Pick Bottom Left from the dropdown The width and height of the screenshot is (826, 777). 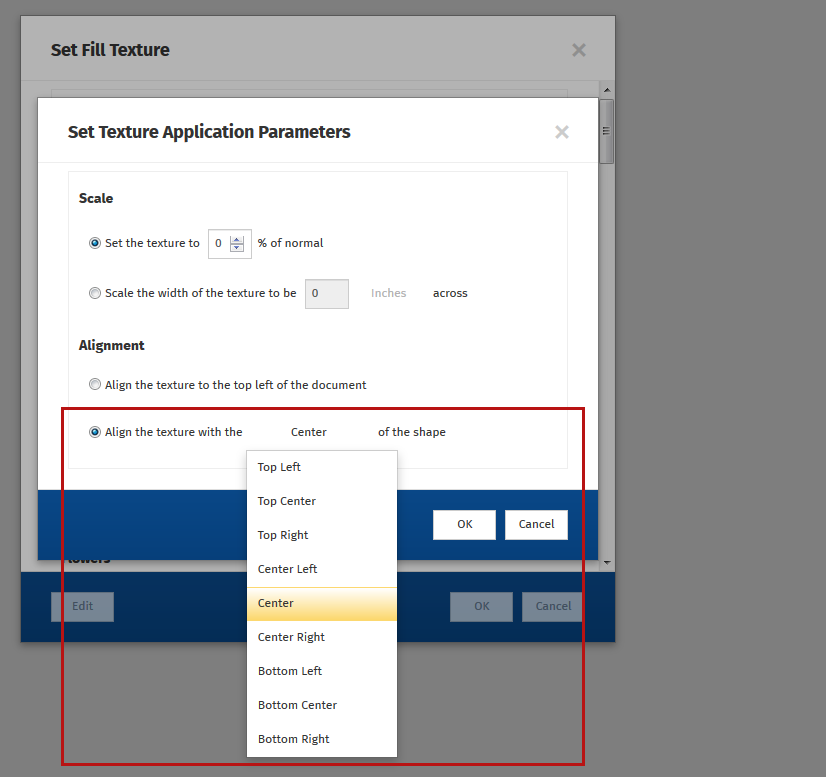tap(289, 671)
